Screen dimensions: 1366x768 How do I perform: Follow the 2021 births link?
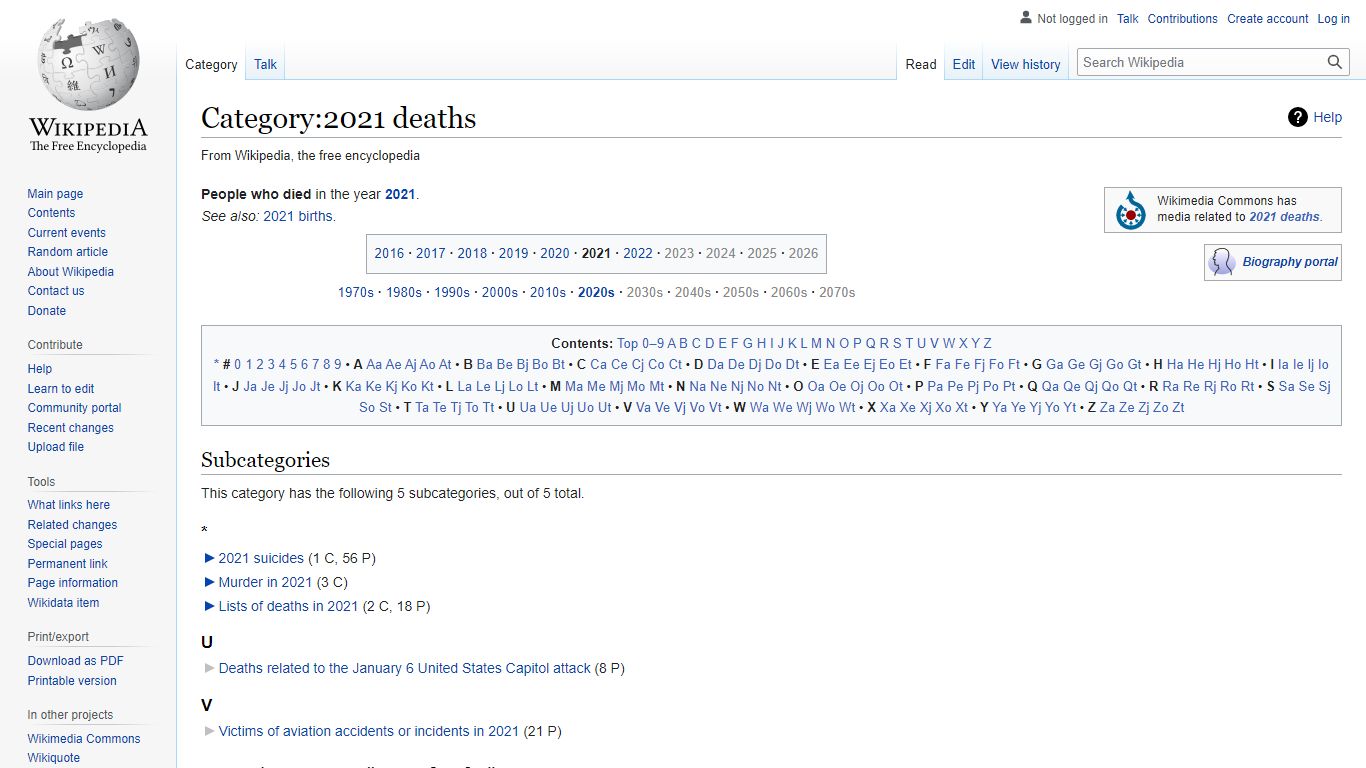[x=298, y=216]
